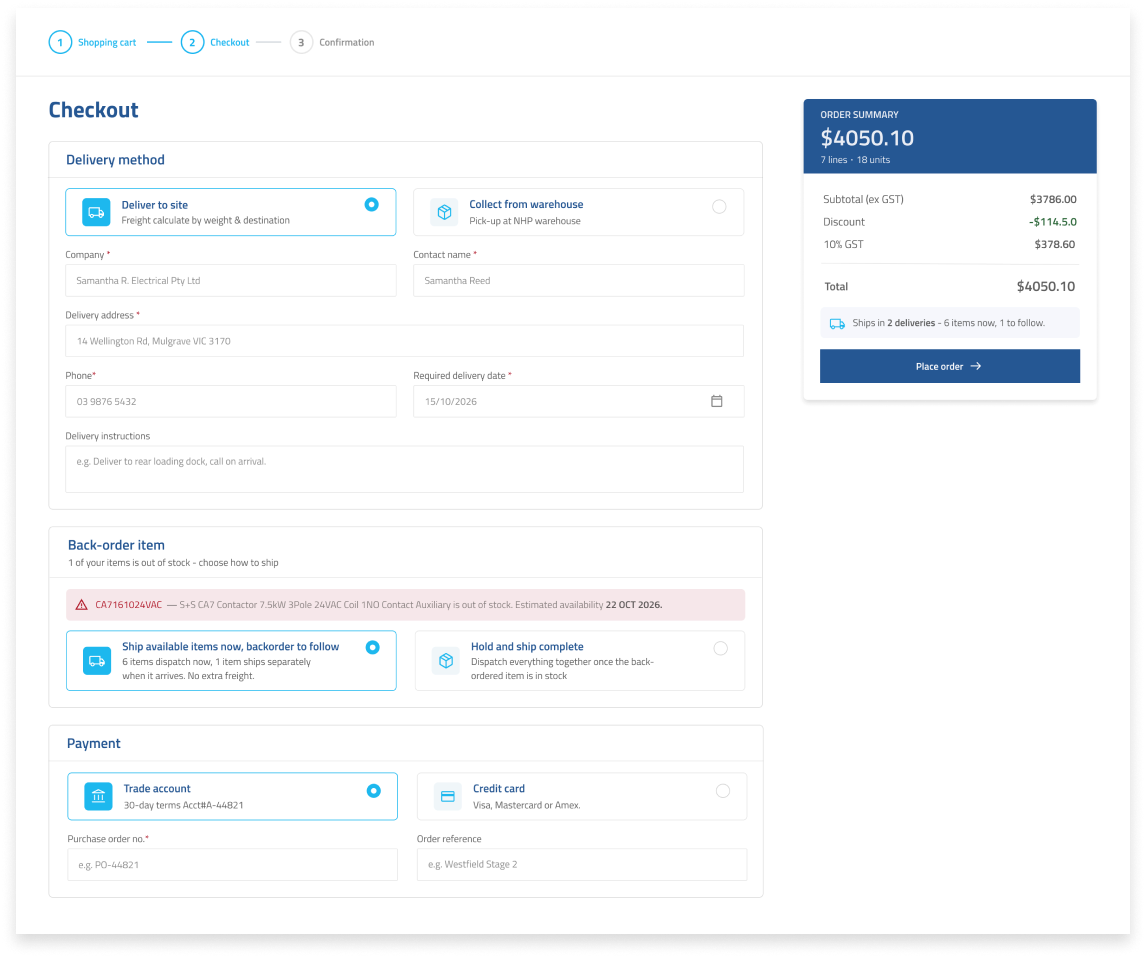Click the Delivery method heading
The image size is (1146, 958).
[x=115, y=160]
